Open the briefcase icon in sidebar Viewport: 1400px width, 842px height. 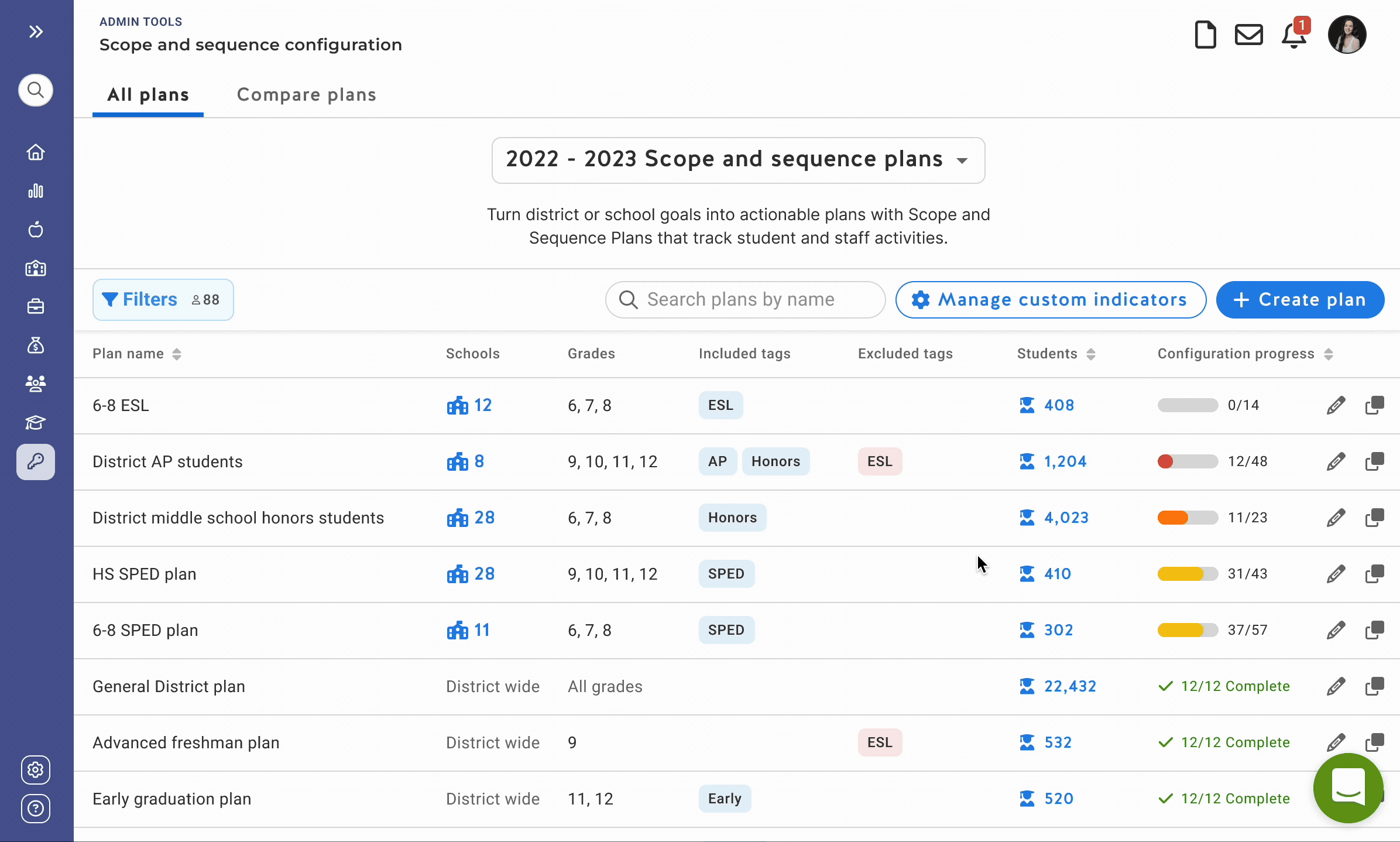[x=36, y=306]
